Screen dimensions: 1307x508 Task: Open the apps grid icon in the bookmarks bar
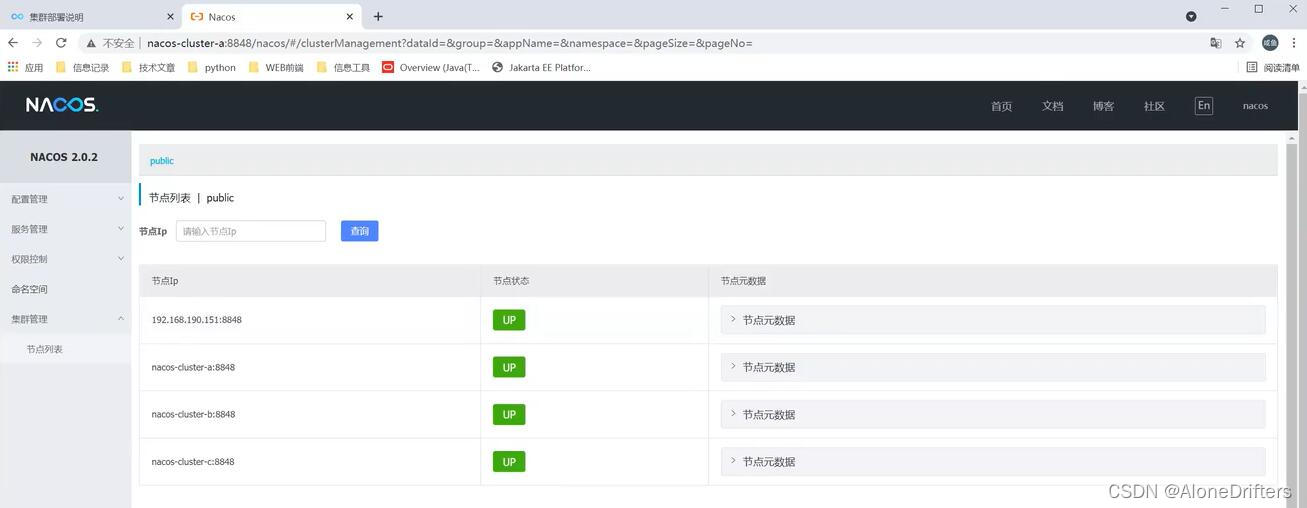click(x=13, y=67)
